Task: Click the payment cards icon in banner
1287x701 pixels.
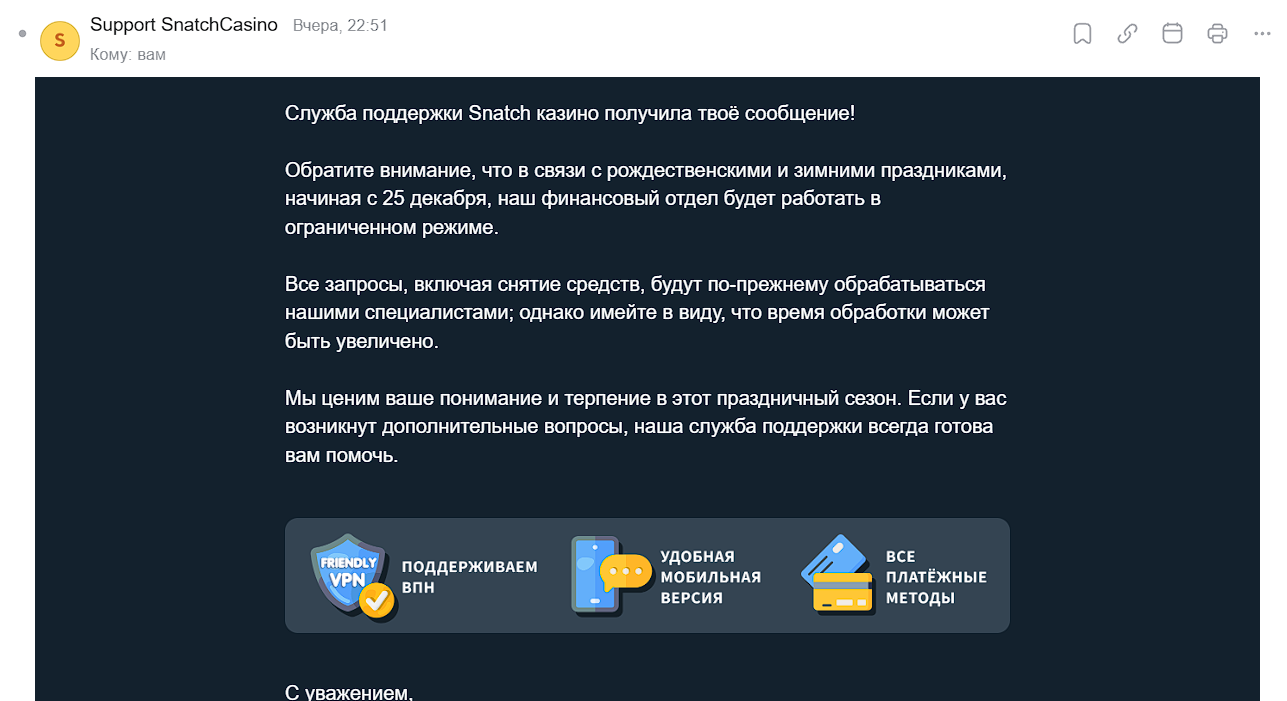Action: click(838, 576)
